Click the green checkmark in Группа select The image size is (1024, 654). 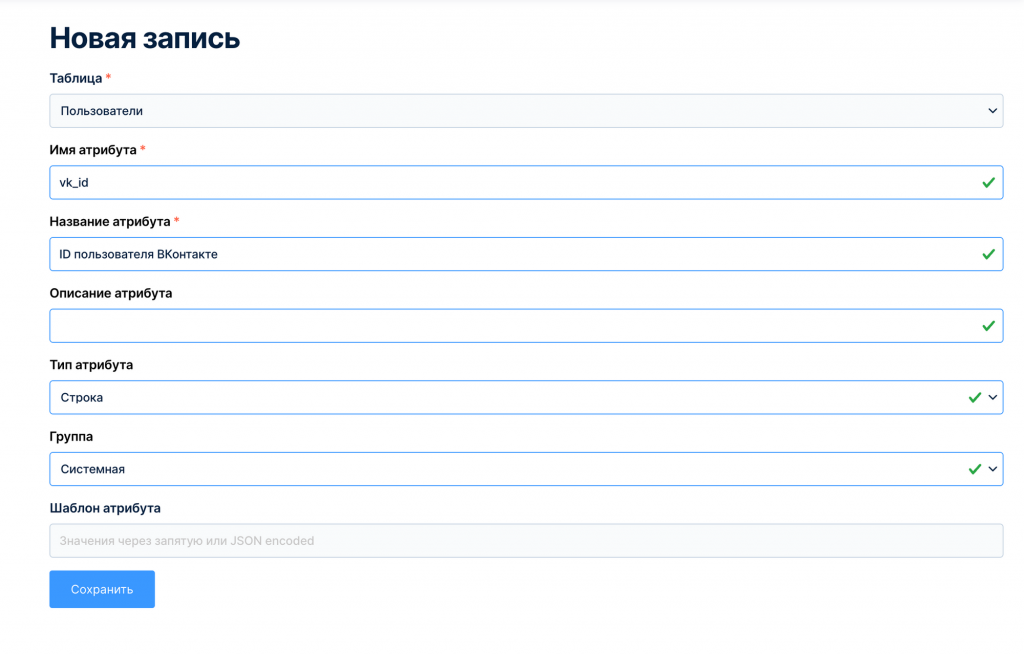tap(975, 469)
